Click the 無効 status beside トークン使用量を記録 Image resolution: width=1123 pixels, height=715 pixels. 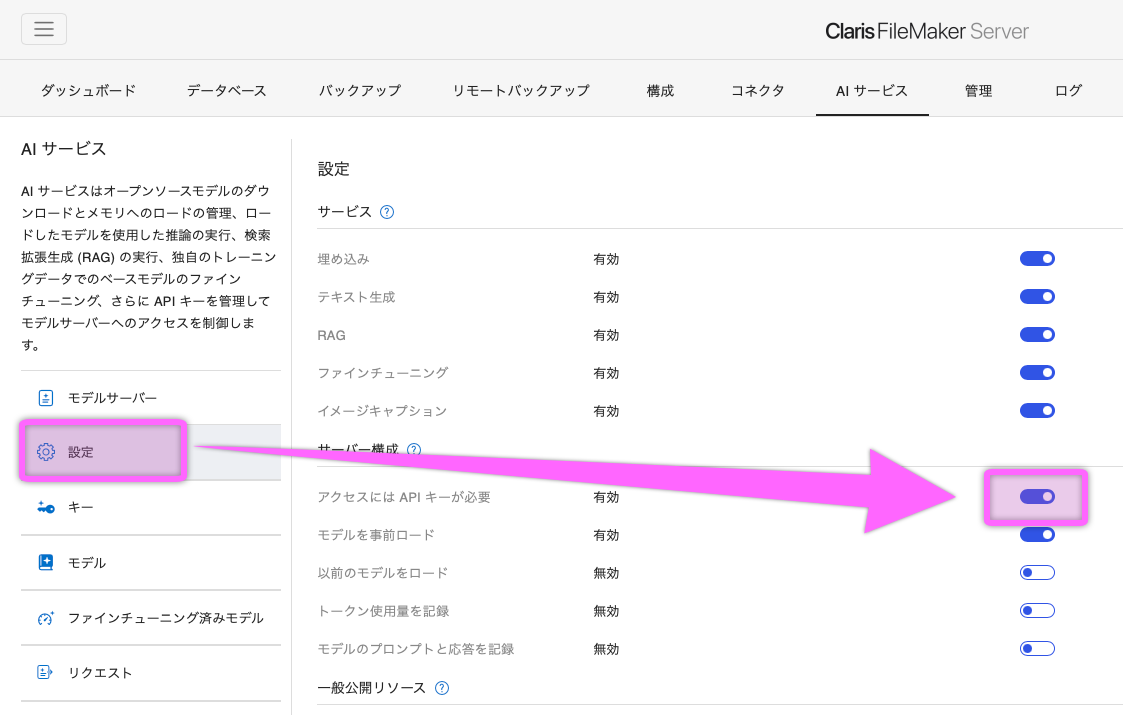(x=606, y=610)
